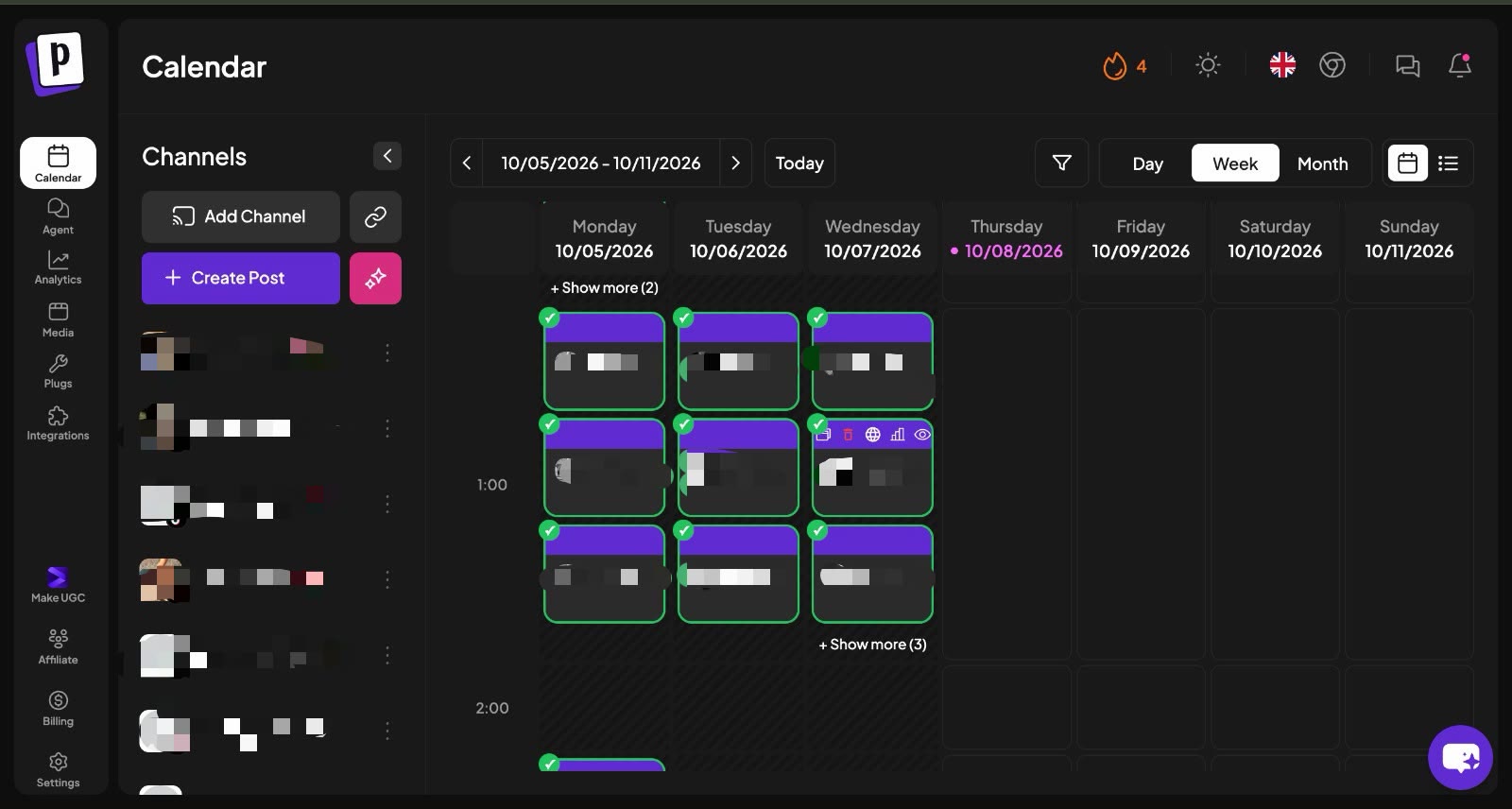Open options menu for second channel
The height and width of the screenshot is (809, 1512).
coord(387,428)
